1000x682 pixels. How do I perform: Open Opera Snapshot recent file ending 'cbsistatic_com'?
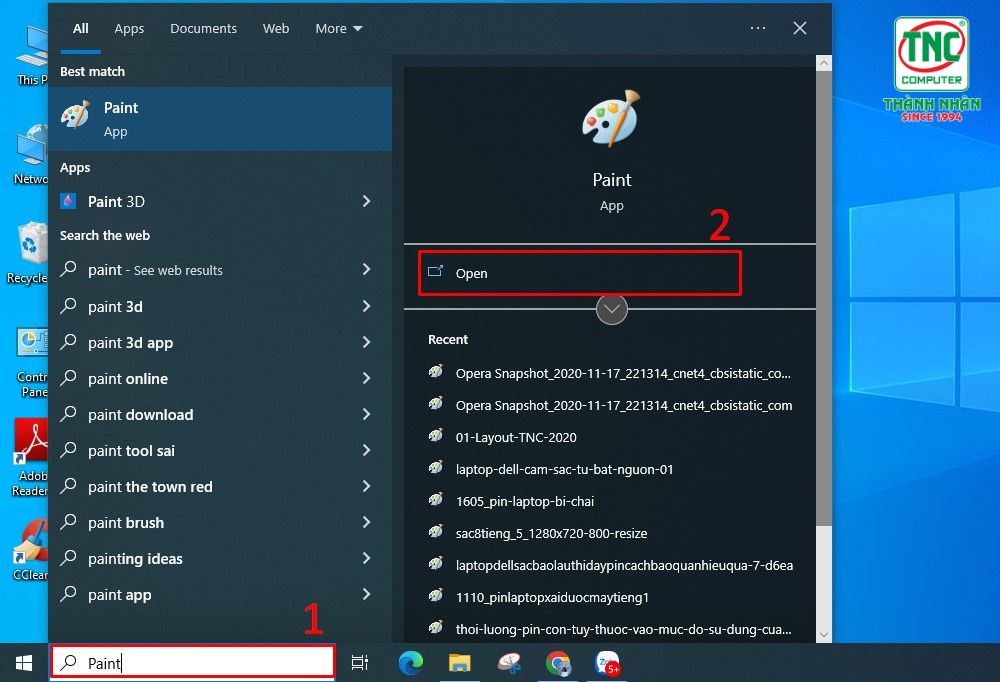(624, 406)
